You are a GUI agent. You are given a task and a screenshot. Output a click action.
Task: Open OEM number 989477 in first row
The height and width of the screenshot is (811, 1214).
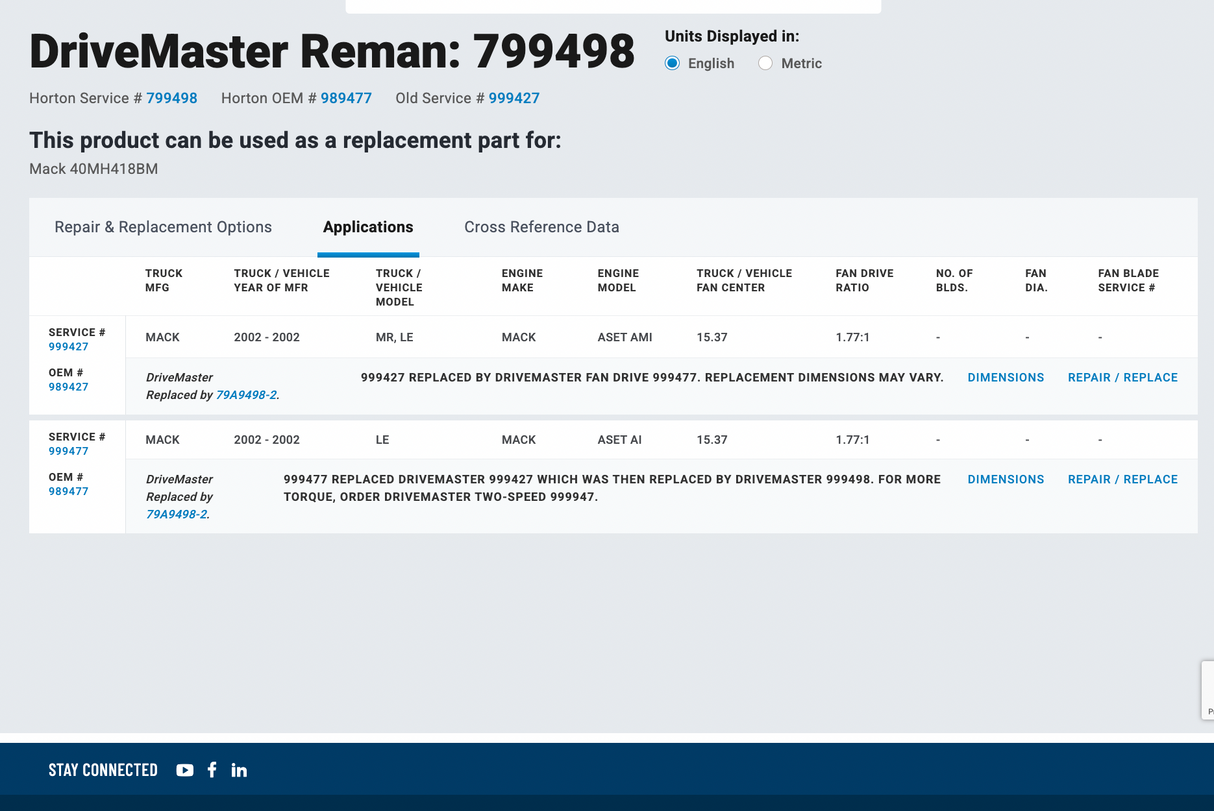click(68, 387)
